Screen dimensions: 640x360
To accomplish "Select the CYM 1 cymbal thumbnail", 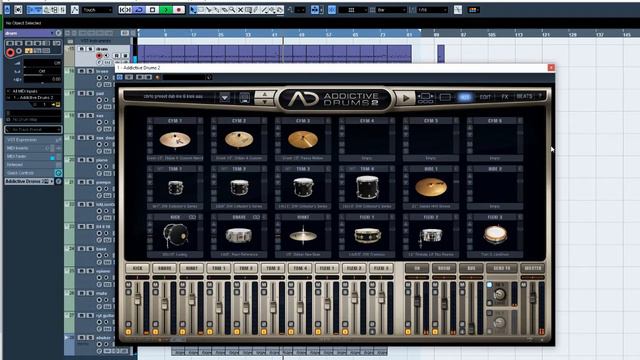I will (x=175, y=140).
